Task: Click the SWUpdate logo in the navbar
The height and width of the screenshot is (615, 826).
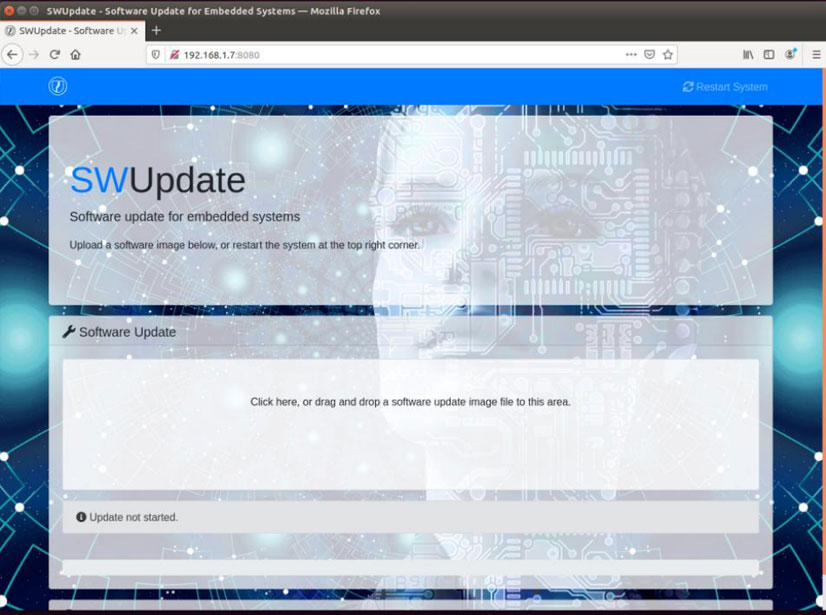Action: tap(58, 86)
